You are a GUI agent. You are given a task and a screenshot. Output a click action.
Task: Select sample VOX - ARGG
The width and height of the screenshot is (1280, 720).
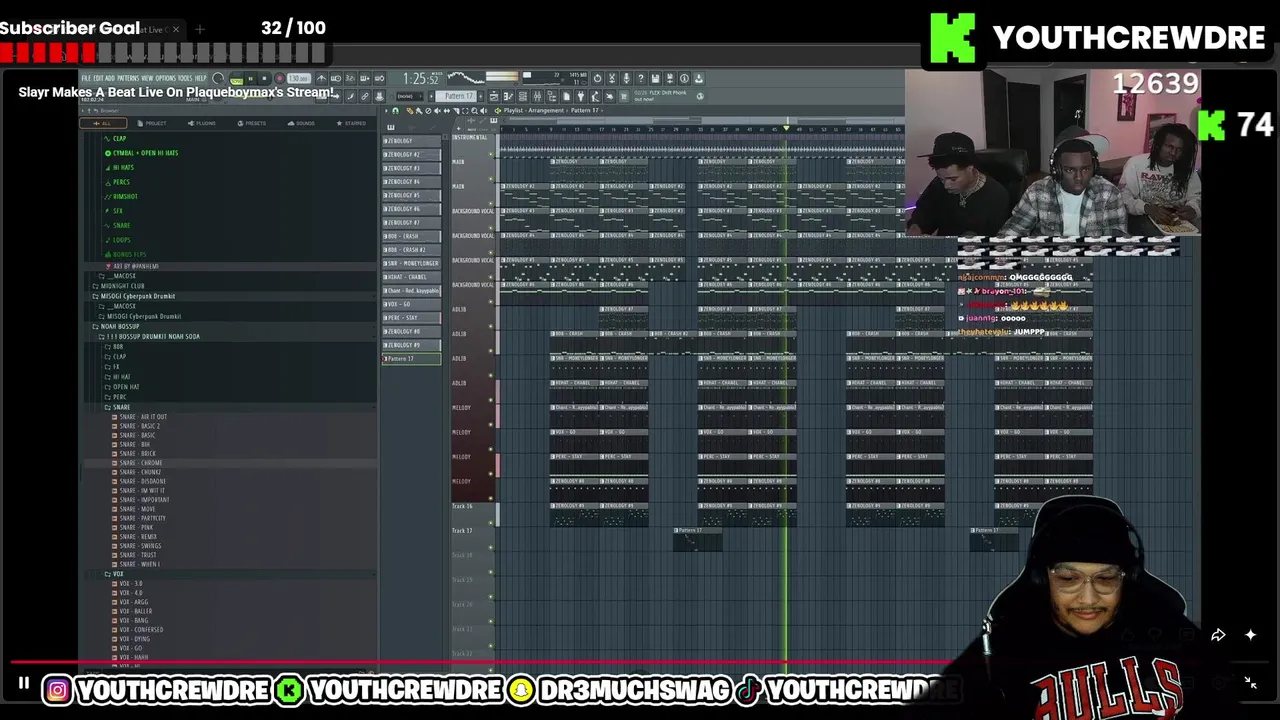point(131,602)
